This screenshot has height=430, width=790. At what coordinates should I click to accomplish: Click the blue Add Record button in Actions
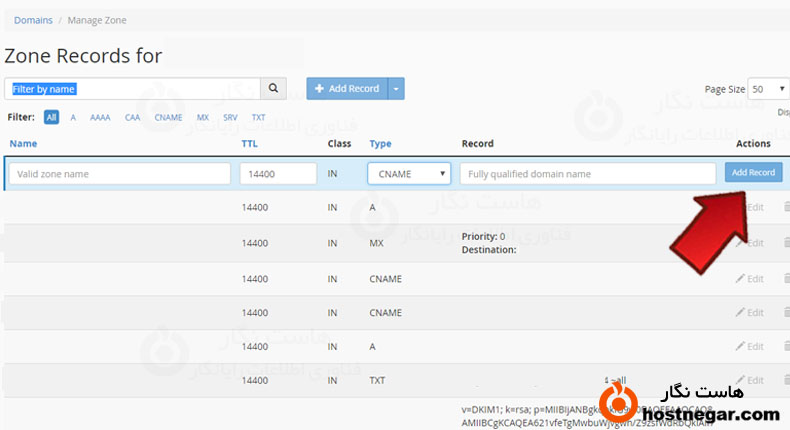(753, 173)
